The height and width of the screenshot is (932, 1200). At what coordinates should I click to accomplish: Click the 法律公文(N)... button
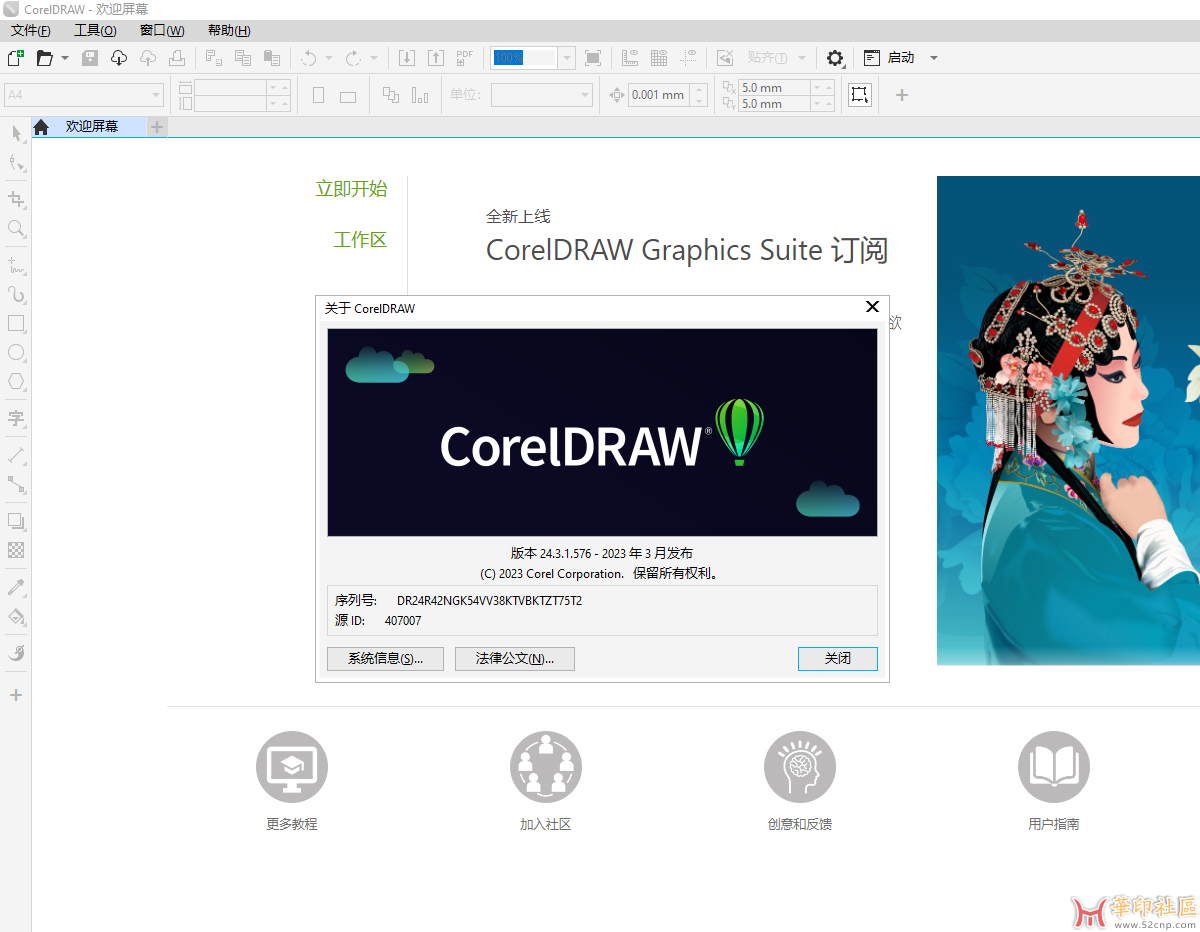[x=515, y=659]
